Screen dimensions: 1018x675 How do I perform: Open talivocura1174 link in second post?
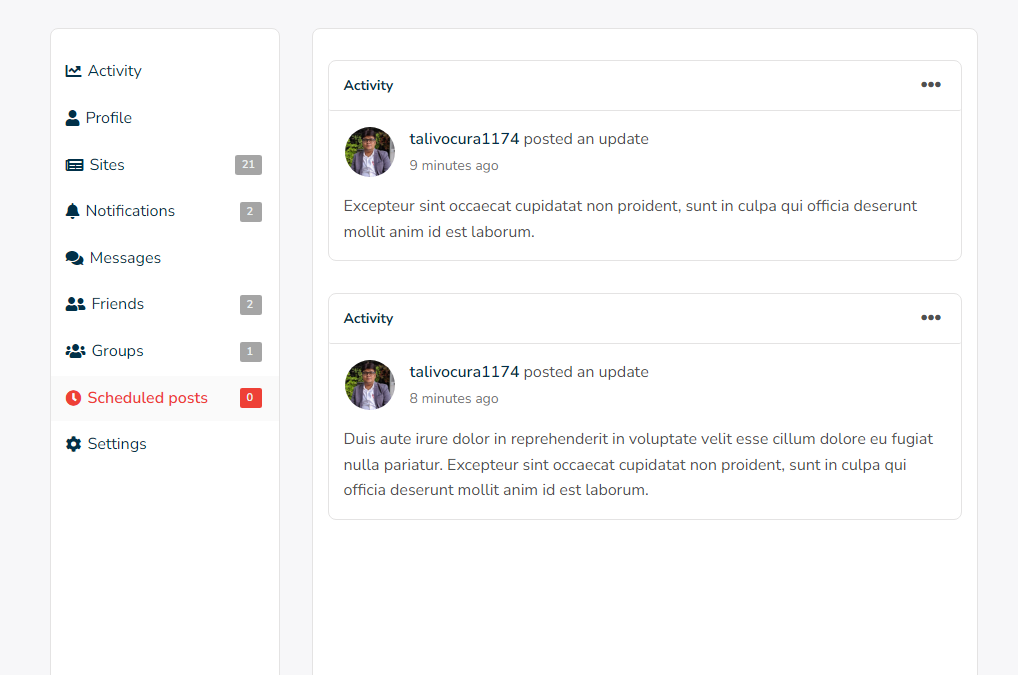[464, 372]
